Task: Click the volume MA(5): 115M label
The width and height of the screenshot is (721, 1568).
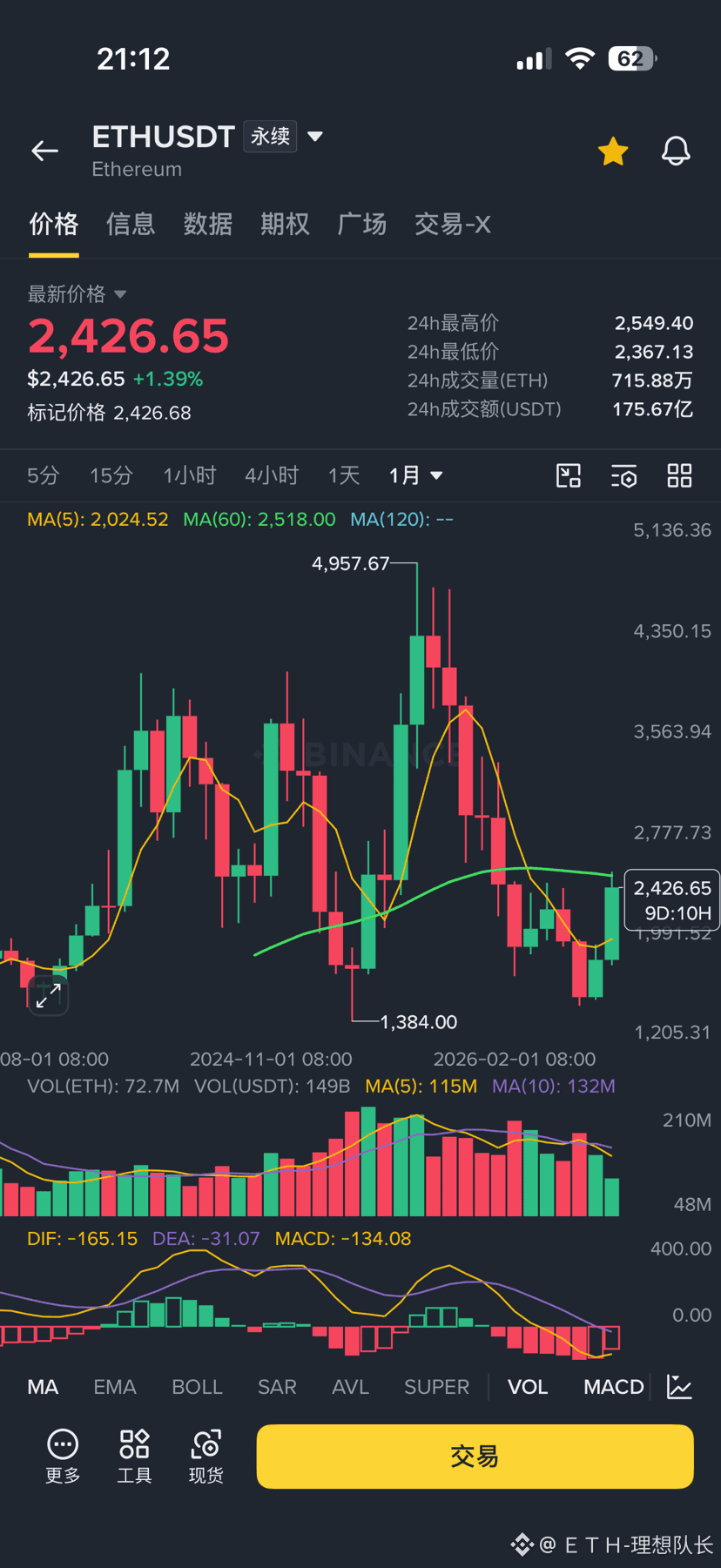Action: pos(421,1087)
